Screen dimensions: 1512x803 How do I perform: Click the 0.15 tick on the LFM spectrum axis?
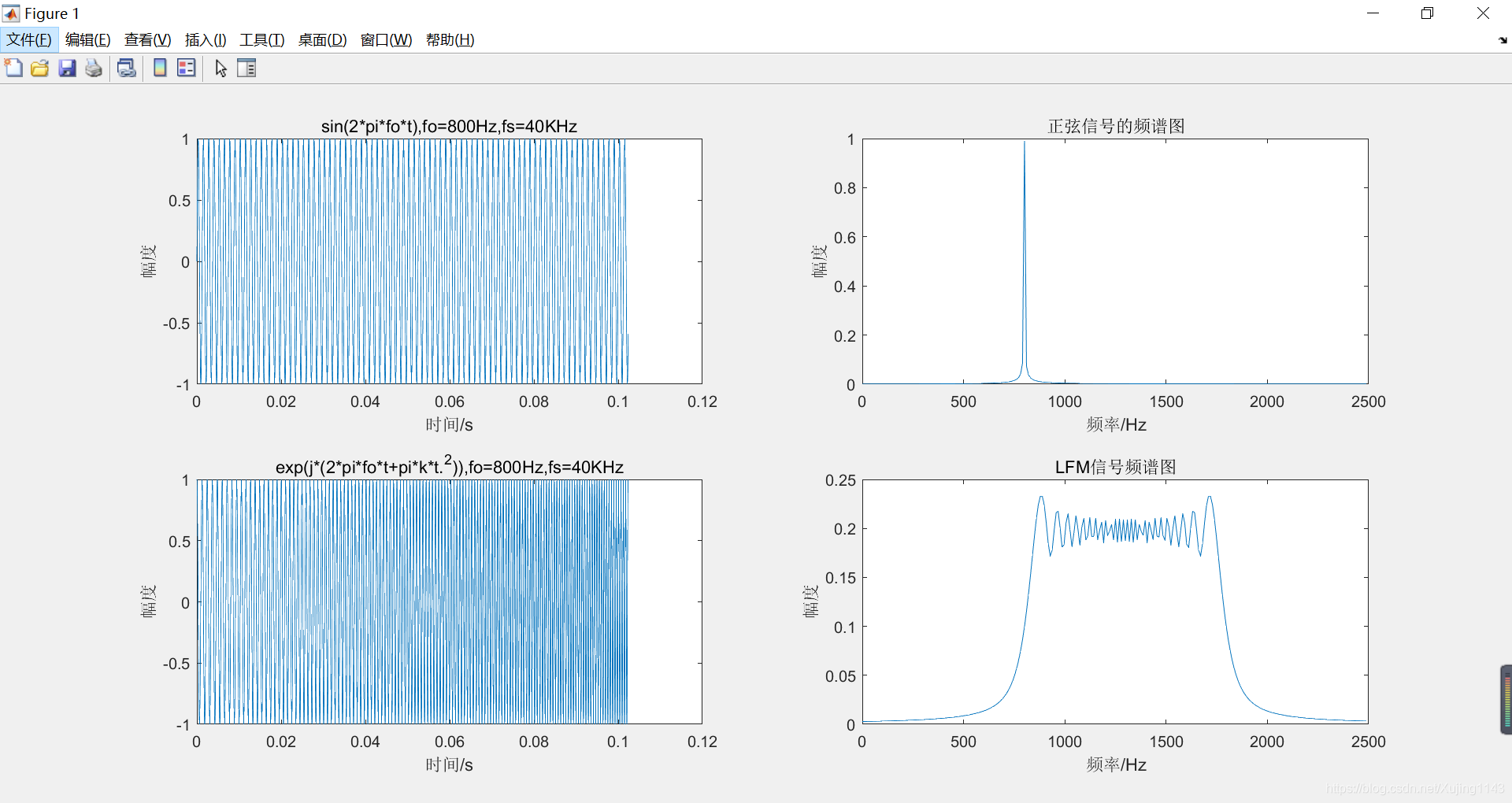[x=840, y=578]
